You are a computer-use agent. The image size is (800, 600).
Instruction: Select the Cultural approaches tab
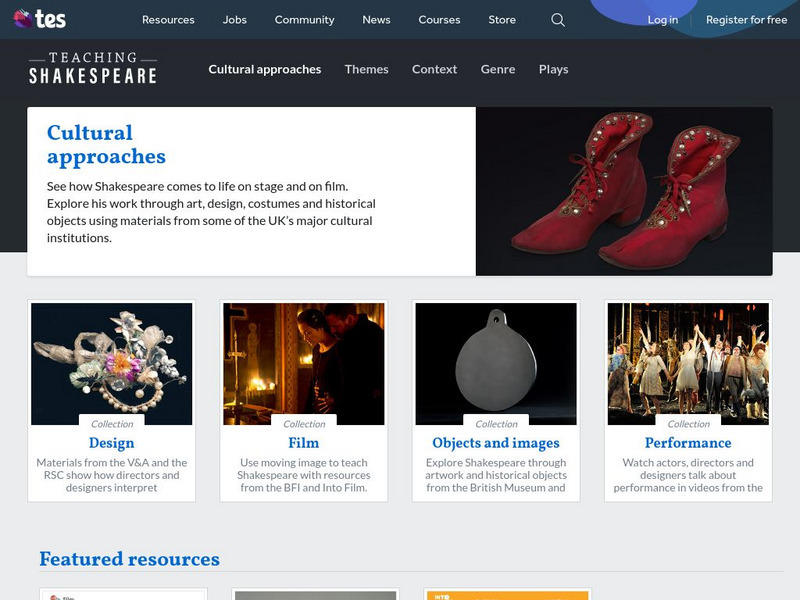click(x=265, y=69)
